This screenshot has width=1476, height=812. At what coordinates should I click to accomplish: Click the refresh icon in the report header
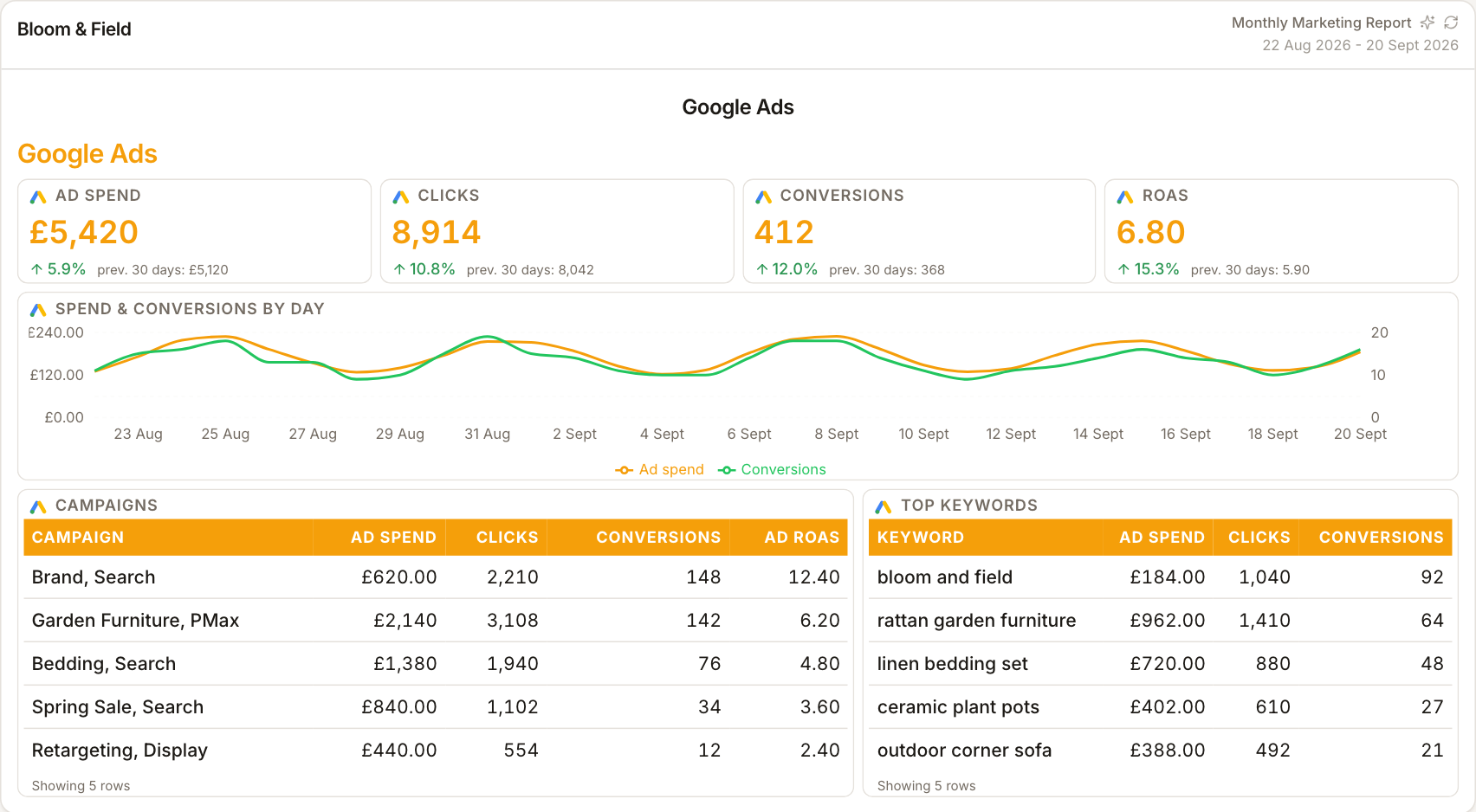pos(1451,23)
